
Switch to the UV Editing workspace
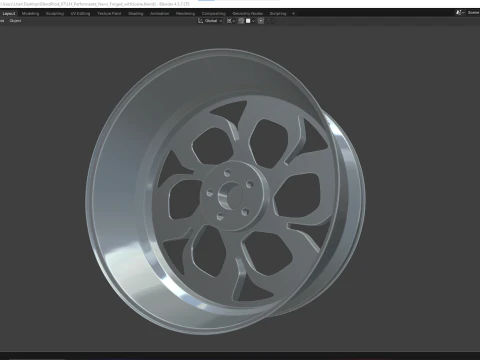(80, 14)
